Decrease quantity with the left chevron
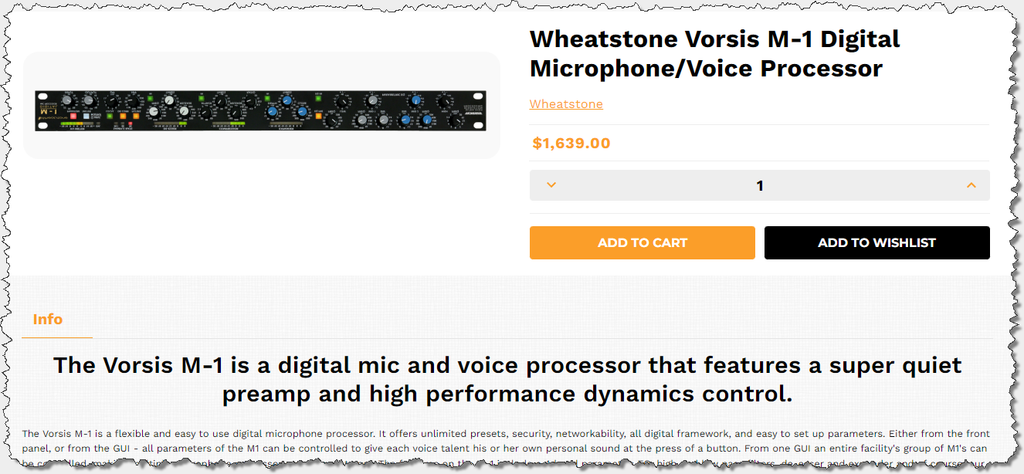The height and width of the screenshot is (474, 1024). tap(551, 185)
